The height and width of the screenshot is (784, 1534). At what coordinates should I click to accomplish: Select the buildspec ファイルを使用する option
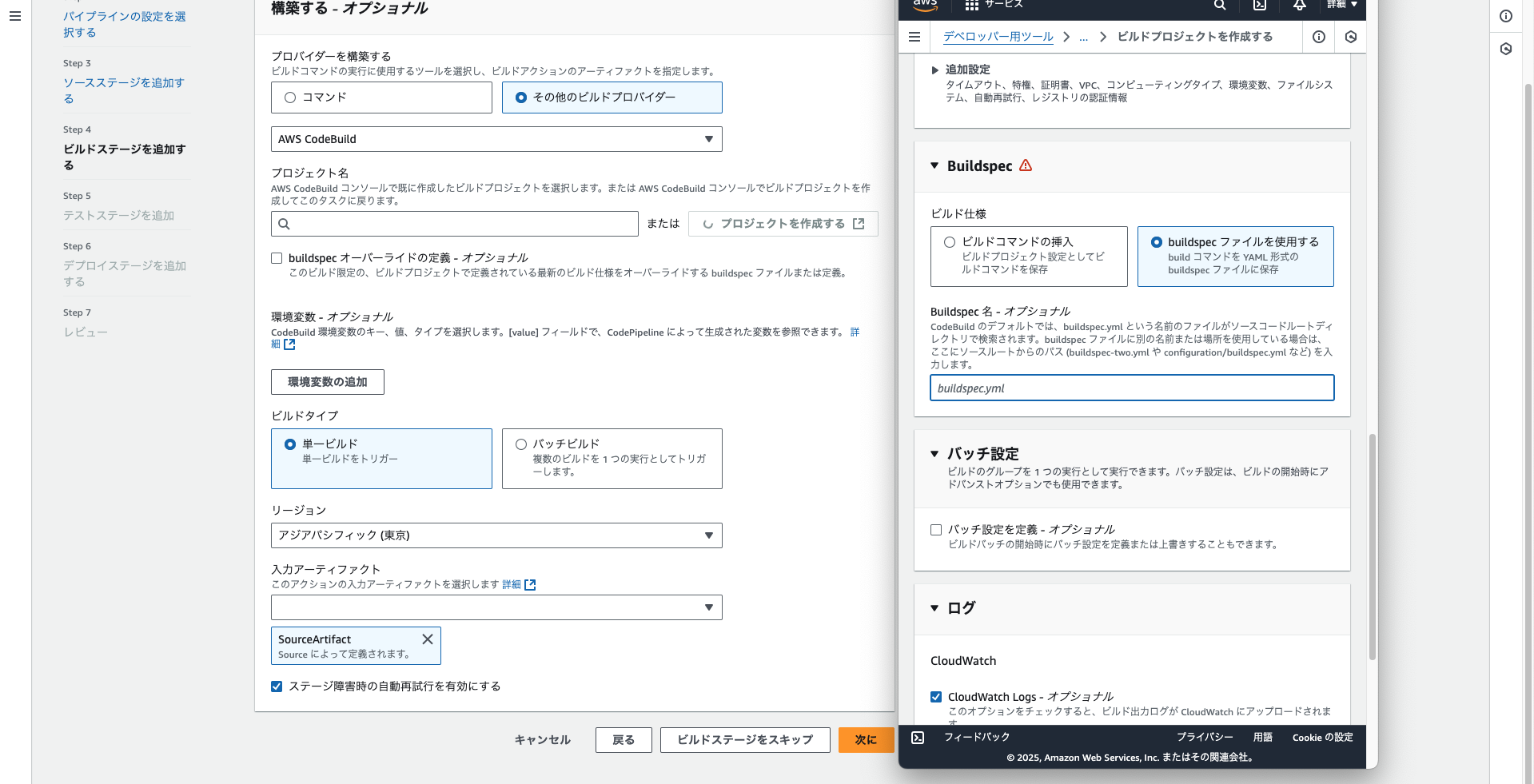tap(1157, 242)
